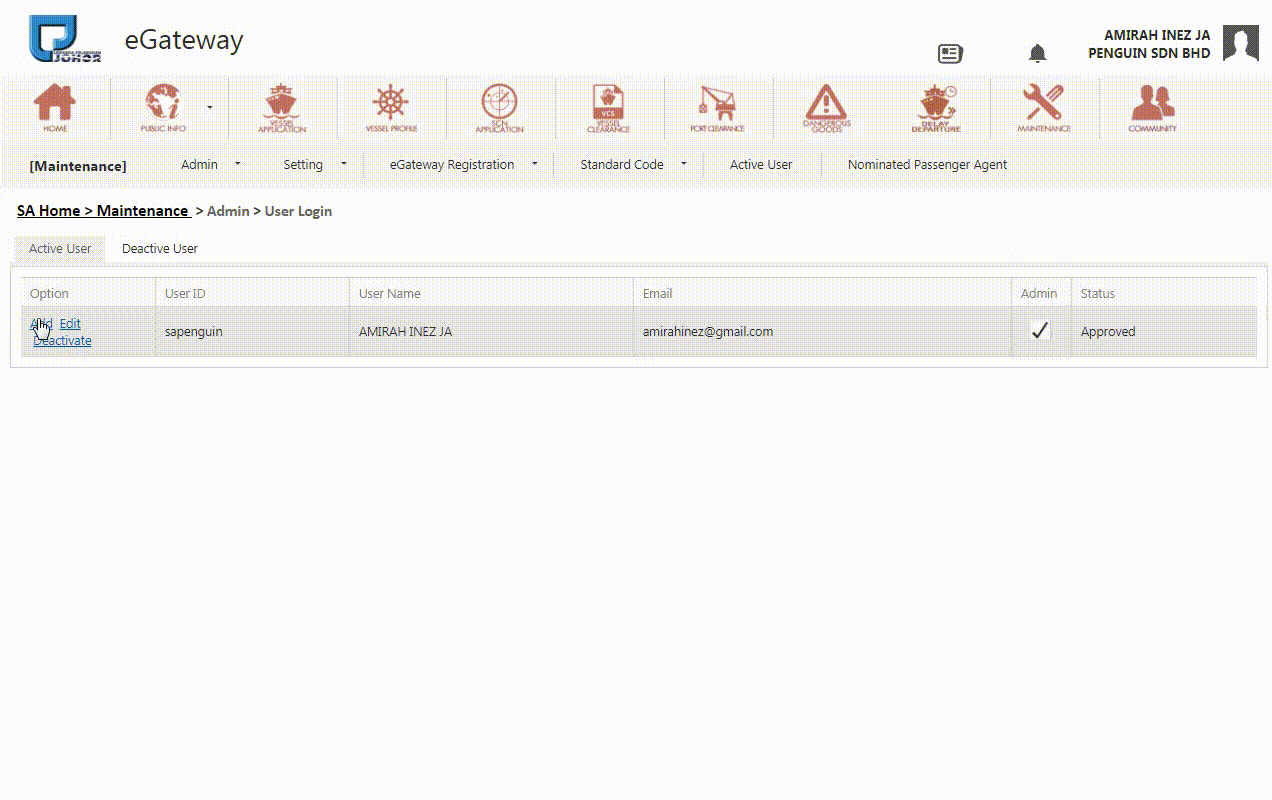
Task: Click the Deactivate link for sapenguin
Action: coord(62,341)
